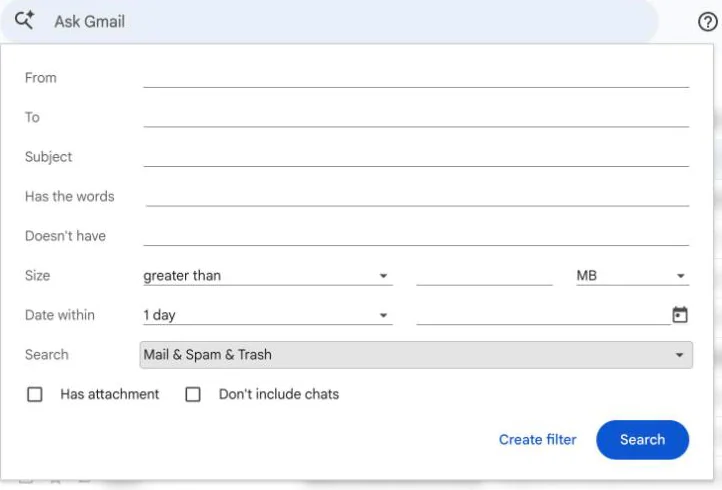
Task: Click the blue Search button
Action: [x=642, y=439]
